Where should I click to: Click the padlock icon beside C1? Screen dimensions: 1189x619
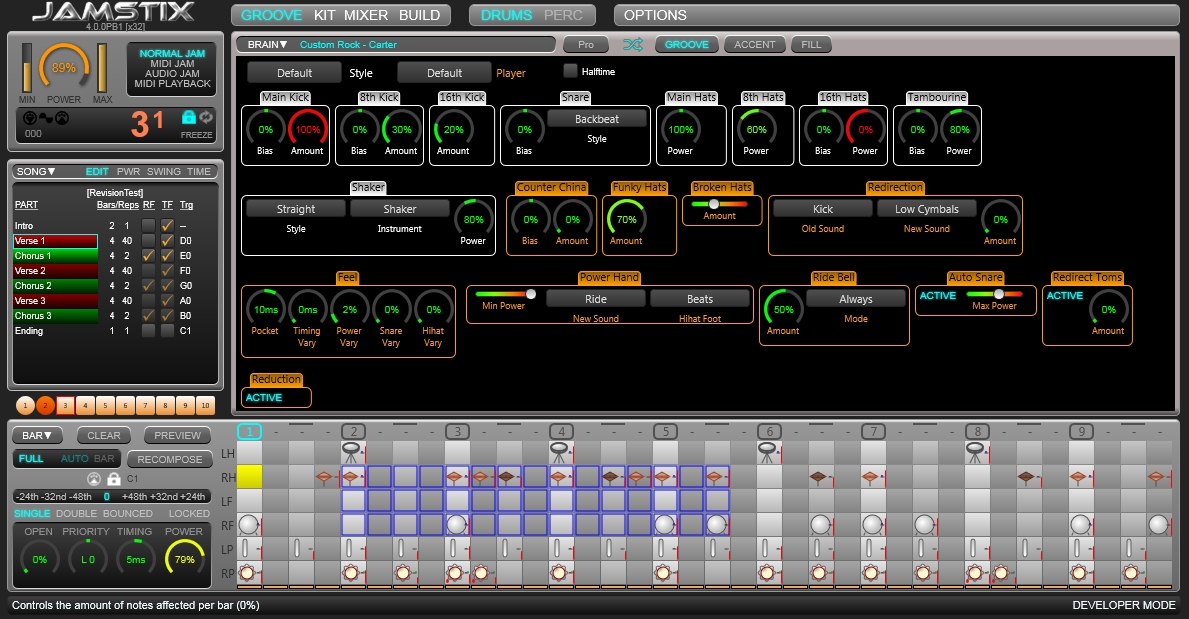click(114, 478)
